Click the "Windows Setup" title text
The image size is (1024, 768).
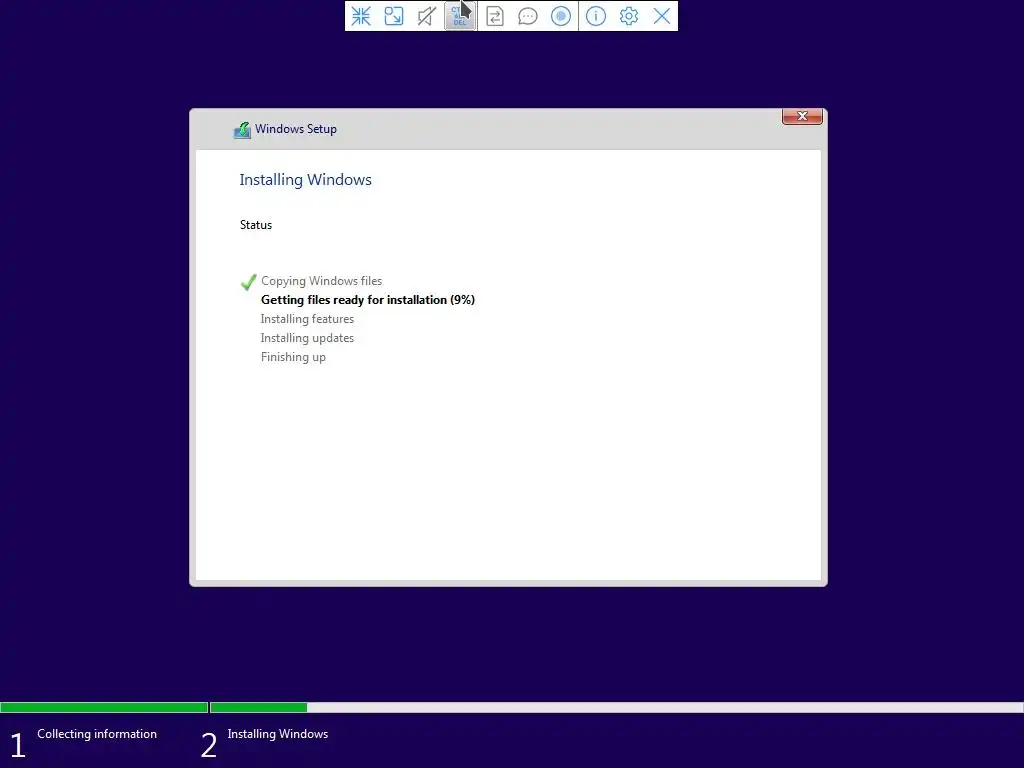tap(296, 129)
